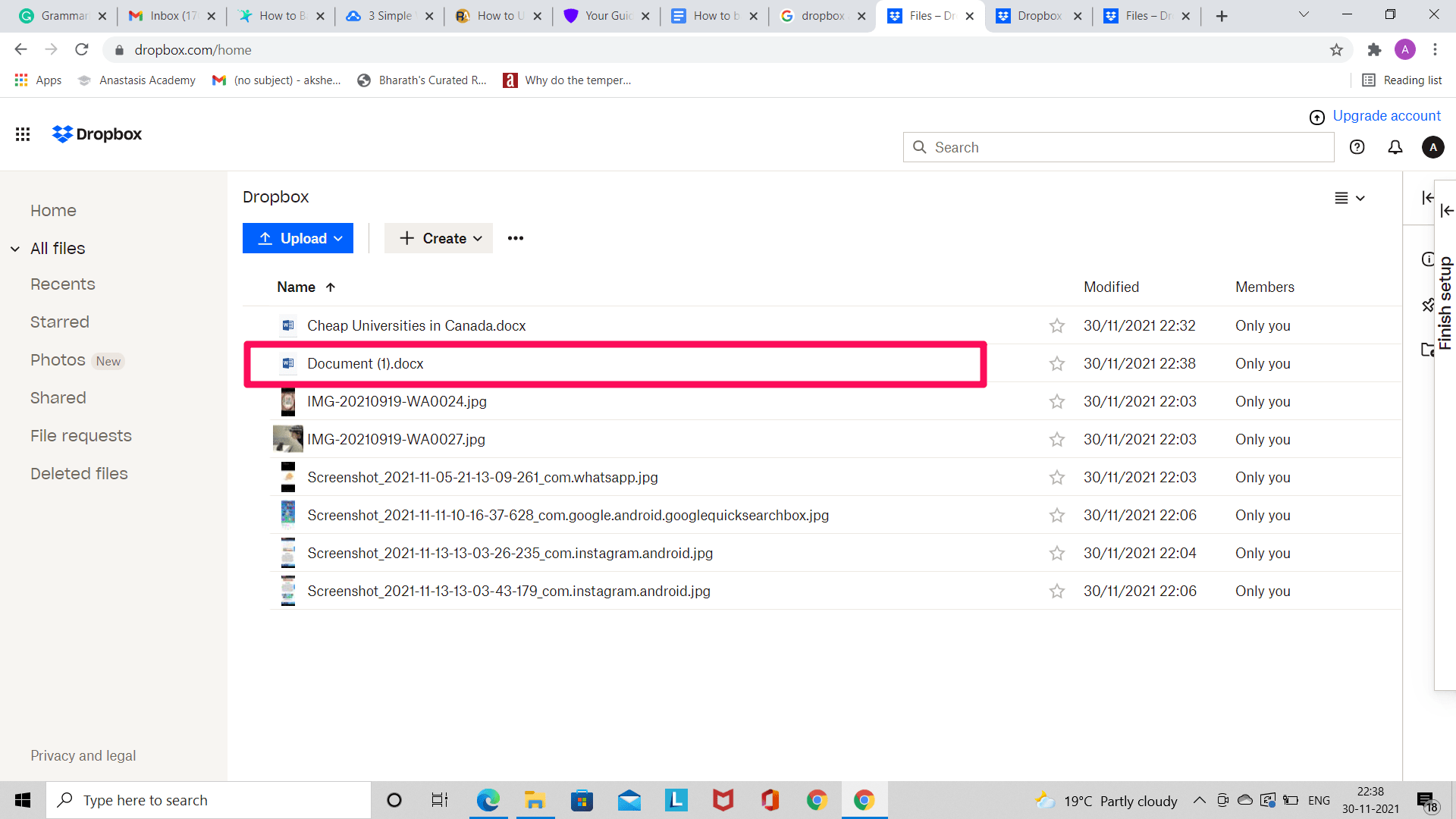Open Chrome profile avatar

pos(1405,50)
